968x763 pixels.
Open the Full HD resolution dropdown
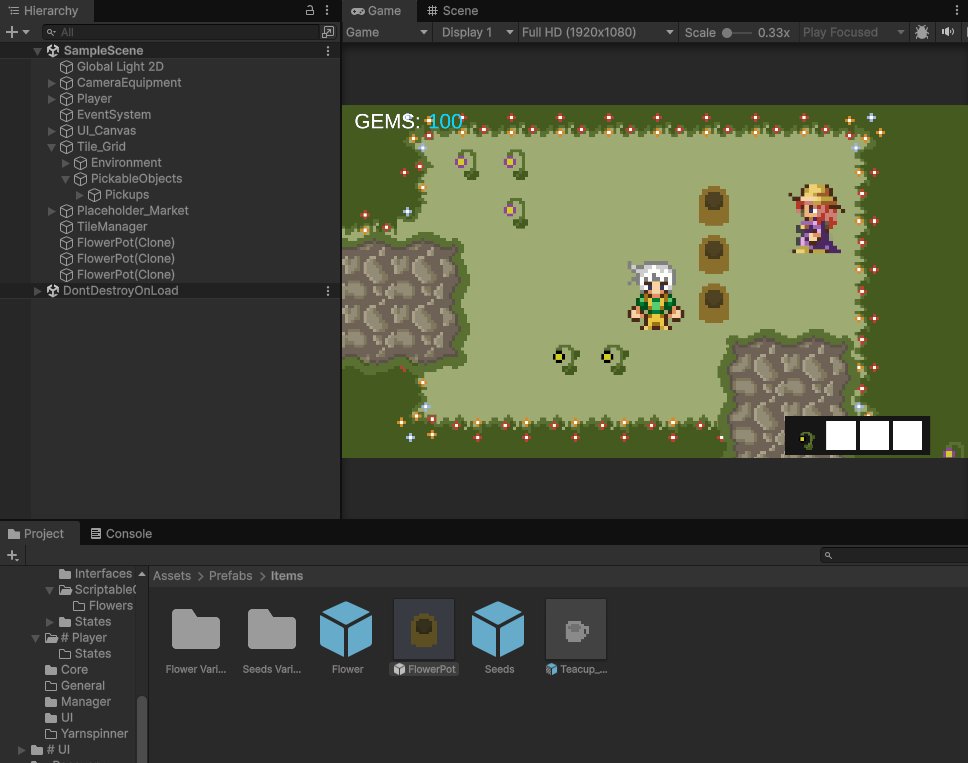(x=597, y=32)
